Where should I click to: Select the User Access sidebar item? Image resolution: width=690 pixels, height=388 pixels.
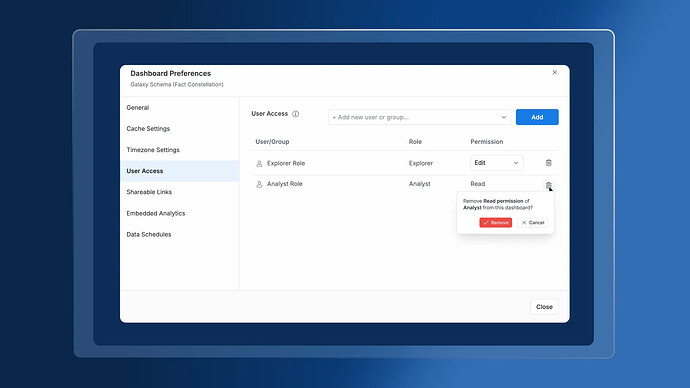(180, 171)
